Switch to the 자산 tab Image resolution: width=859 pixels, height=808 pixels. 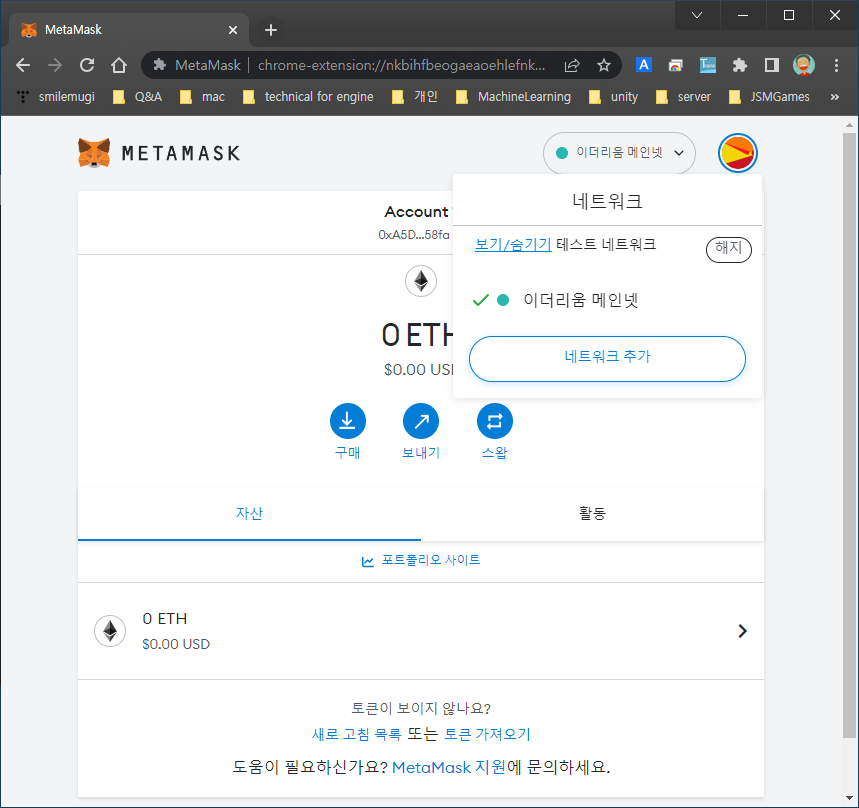[x=249, y=513]
